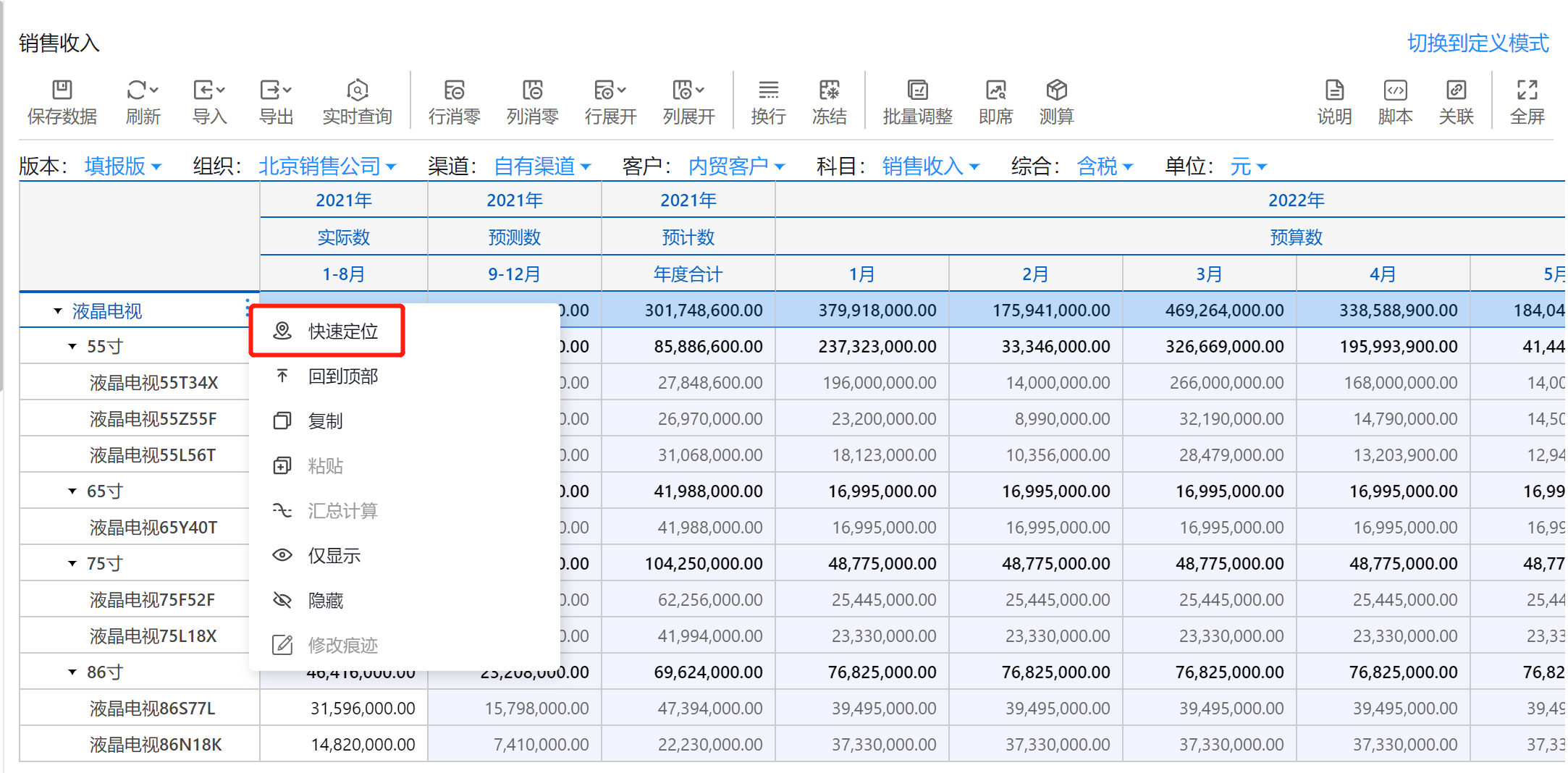The image size is (1568, 773).
Task: Click the Save Data (保存数据) icon
Action: coord(62,90)
